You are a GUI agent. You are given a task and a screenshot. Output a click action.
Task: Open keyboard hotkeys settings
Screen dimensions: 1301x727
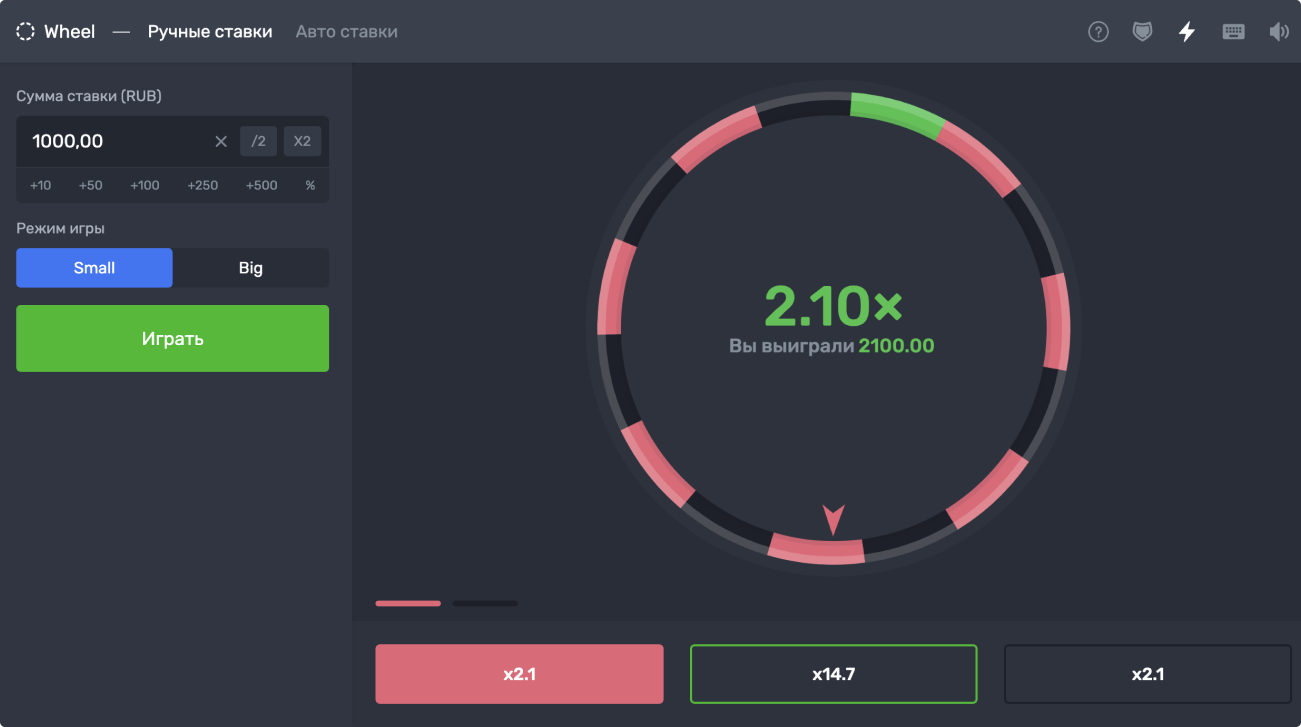click(x=1233, y=31)
